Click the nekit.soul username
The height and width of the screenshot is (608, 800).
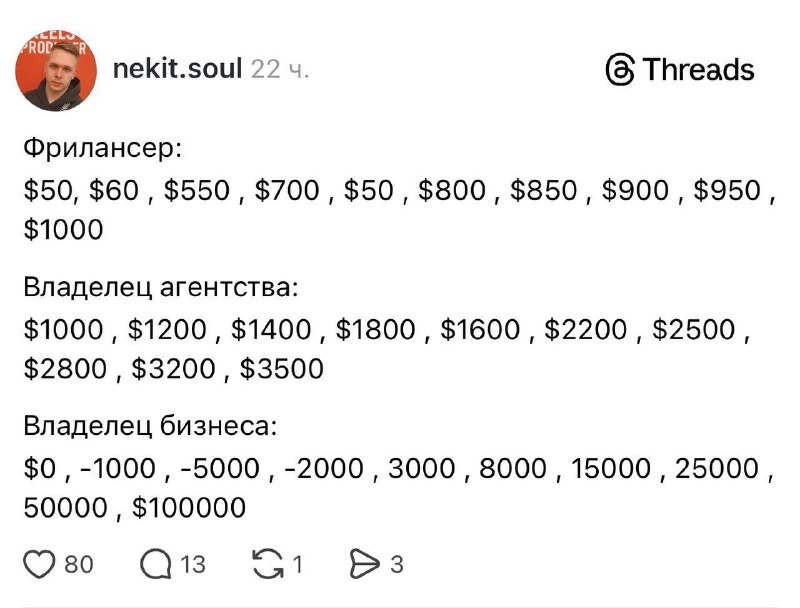[x=178, y=70]
